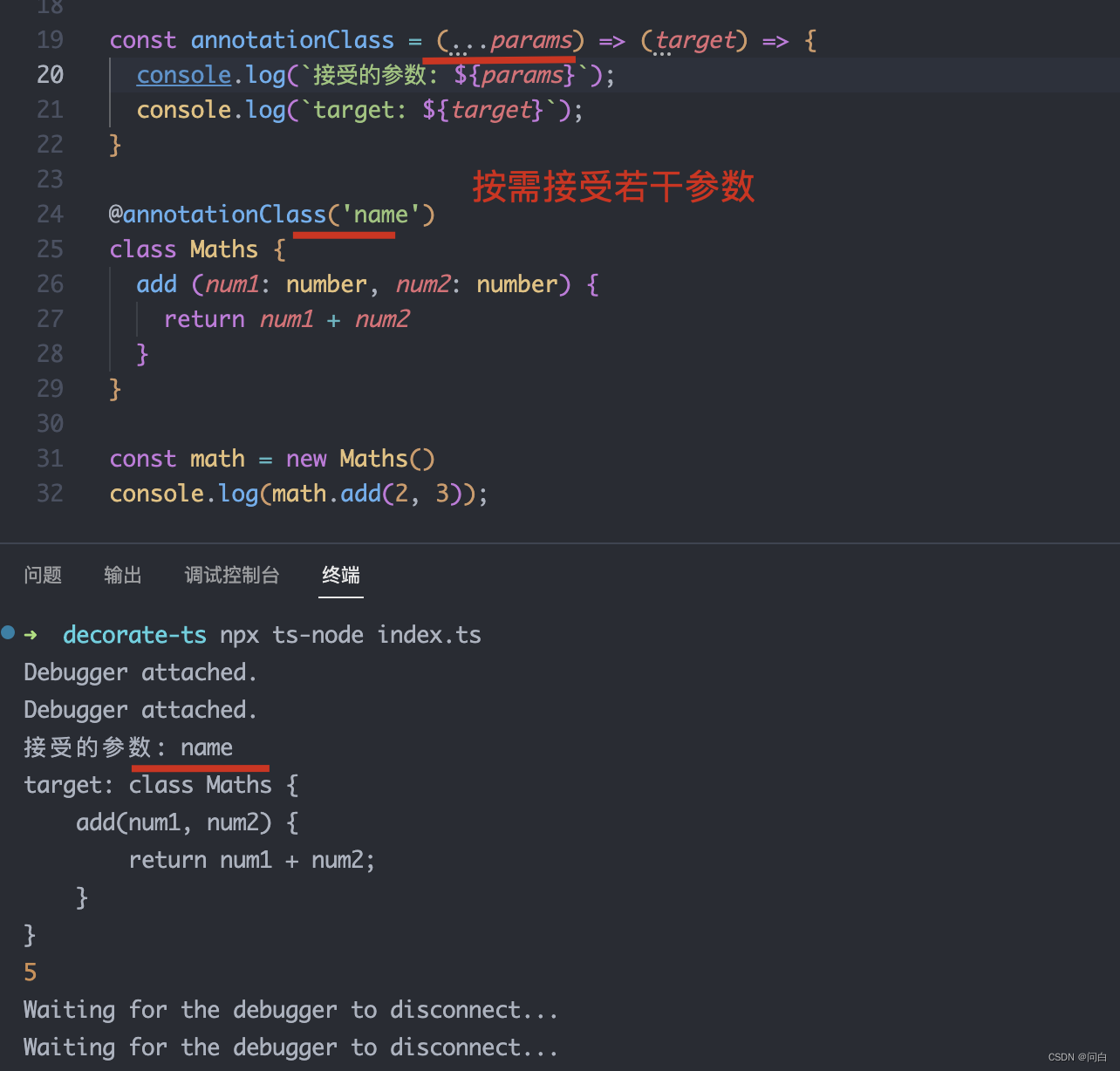Click 'new Maths()' on line 31
Screen dimensions: 1120x1071
pos(360,459)
